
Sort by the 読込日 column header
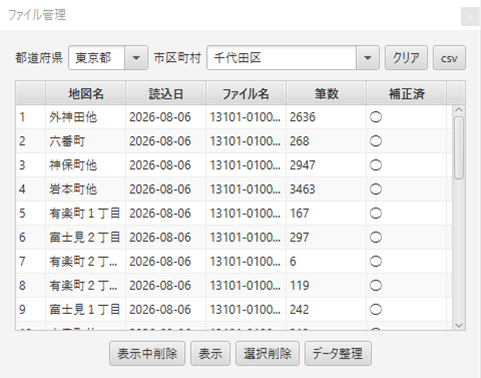(166, 94)
